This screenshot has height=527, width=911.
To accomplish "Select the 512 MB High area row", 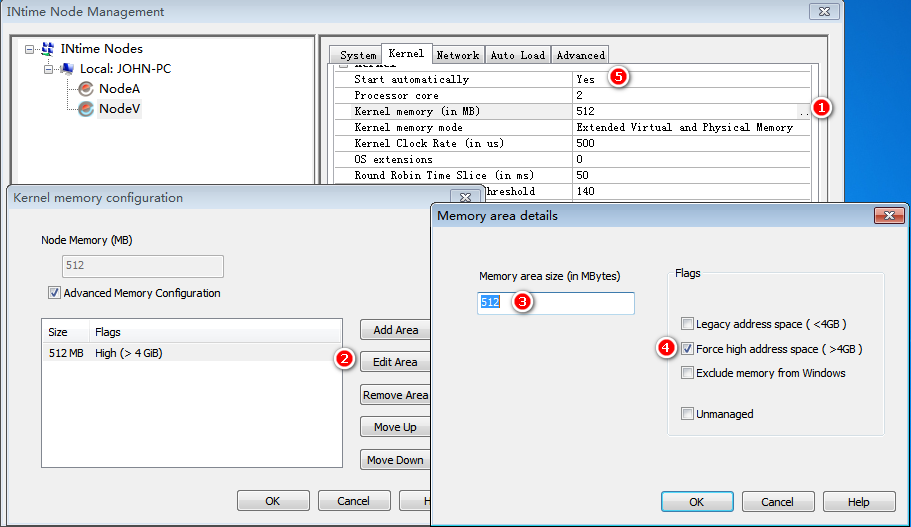I will (x=192, y=353).
